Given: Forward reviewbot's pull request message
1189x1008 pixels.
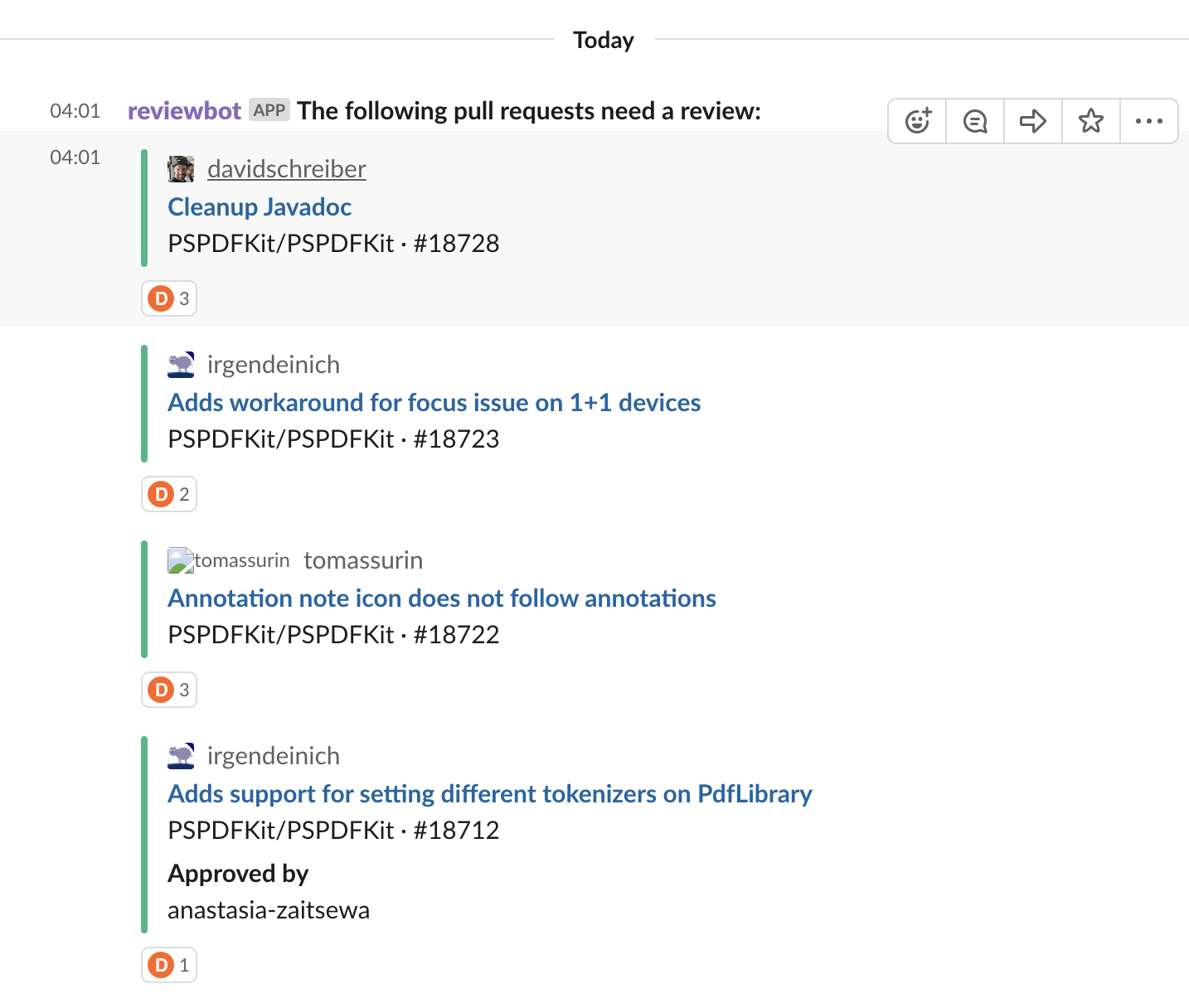Looking at the screenshot, I should pyautogui.click(x=1032, y=120).
